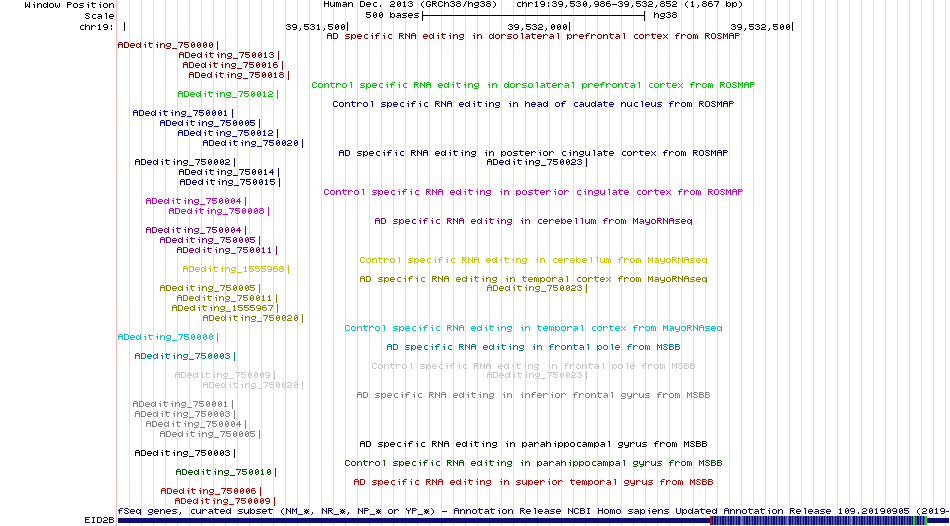The width and height of the screenshot is (950, 526).
Task: Click the 500 bases scale bar
Action: (533, 14)
